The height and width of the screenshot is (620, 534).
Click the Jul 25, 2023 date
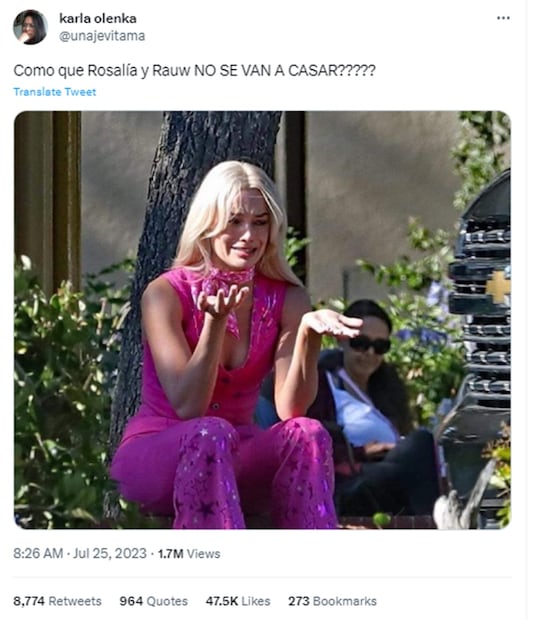pyautogui.click(x=110, y=553)
